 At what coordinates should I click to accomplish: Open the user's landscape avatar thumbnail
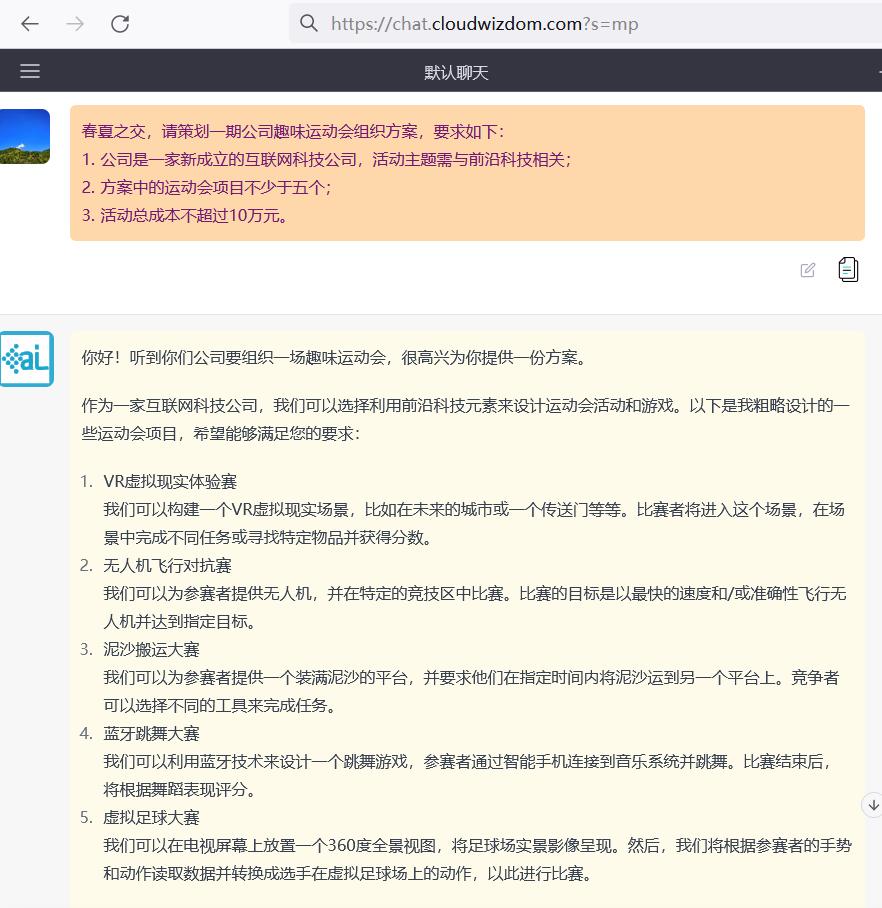(24, 134)
